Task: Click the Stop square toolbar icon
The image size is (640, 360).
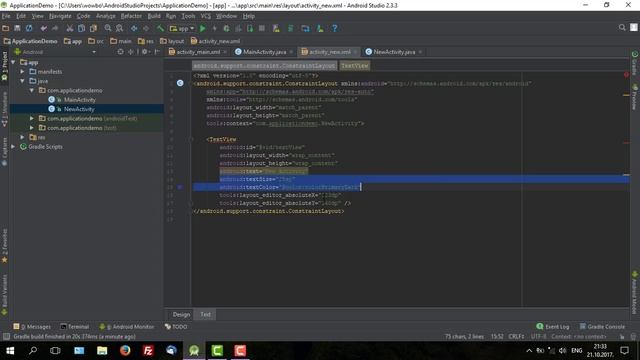Action: [262, 28]
